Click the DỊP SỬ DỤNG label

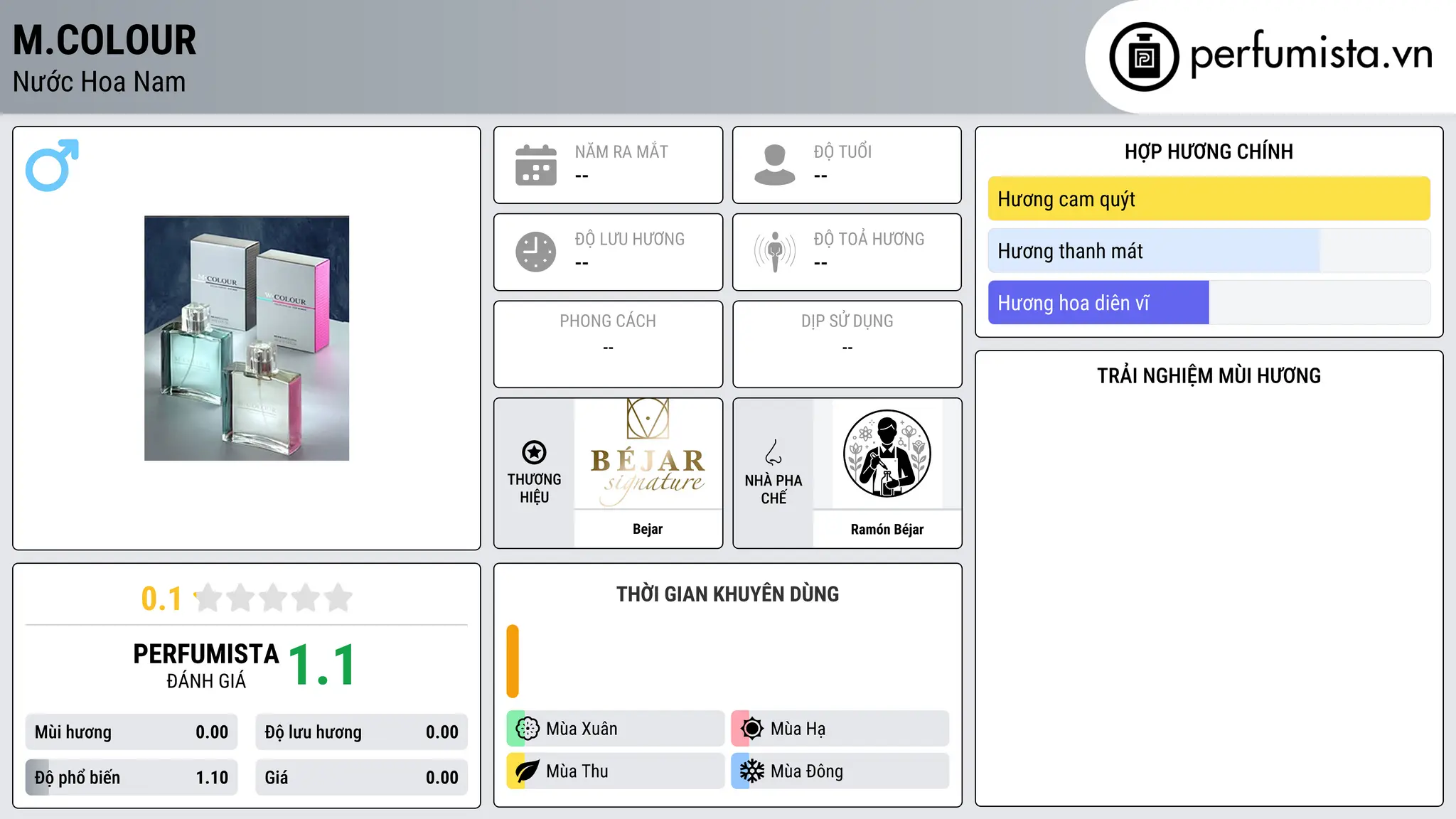click(847, 321)
